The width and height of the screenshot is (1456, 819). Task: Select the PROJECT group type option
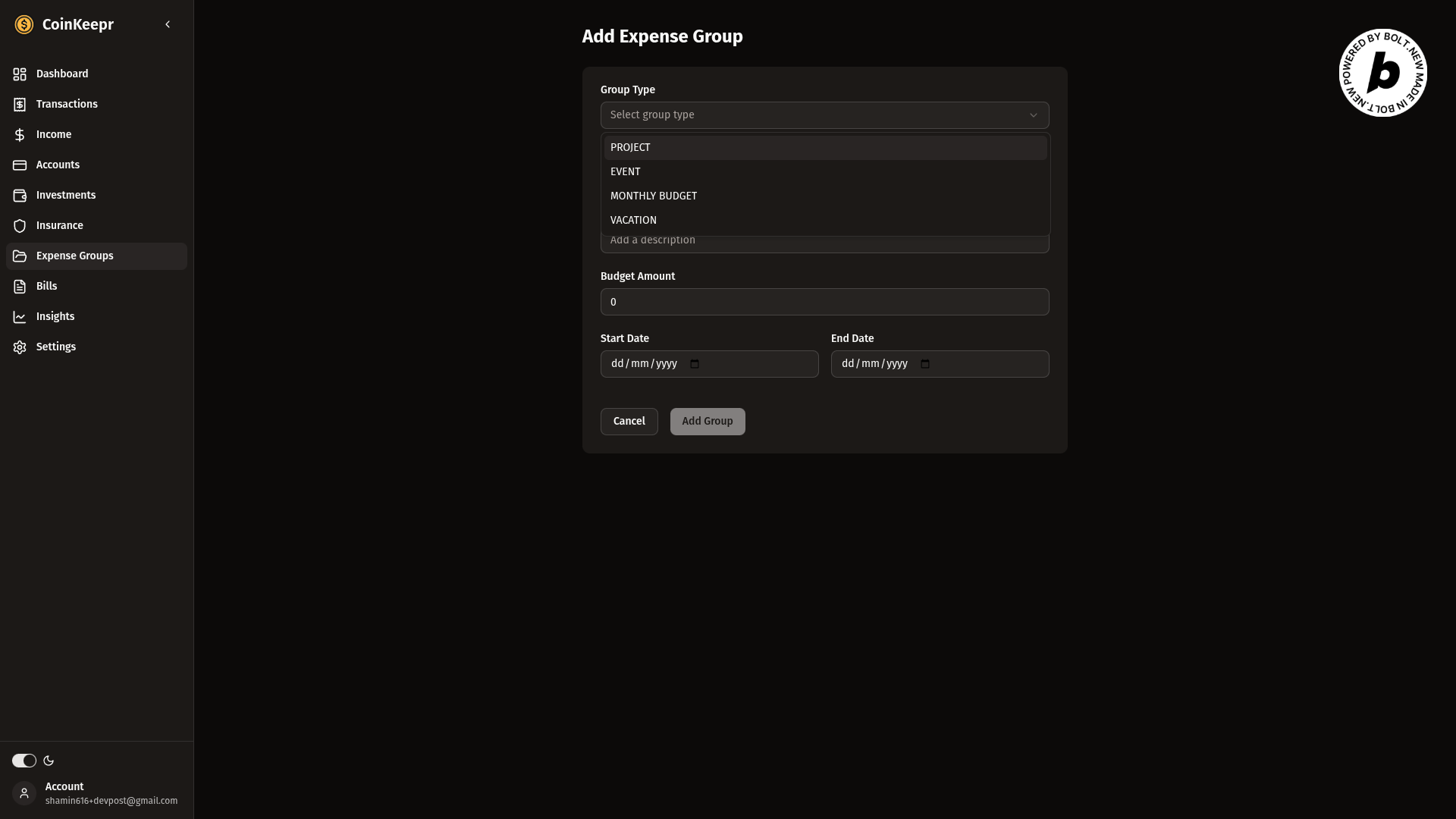[630, 148]
